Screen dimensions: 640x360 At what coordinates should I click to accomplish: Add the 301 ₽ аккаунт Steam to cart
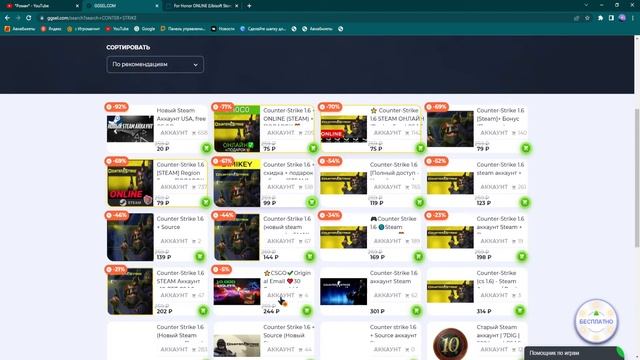(x=416, y=311)
